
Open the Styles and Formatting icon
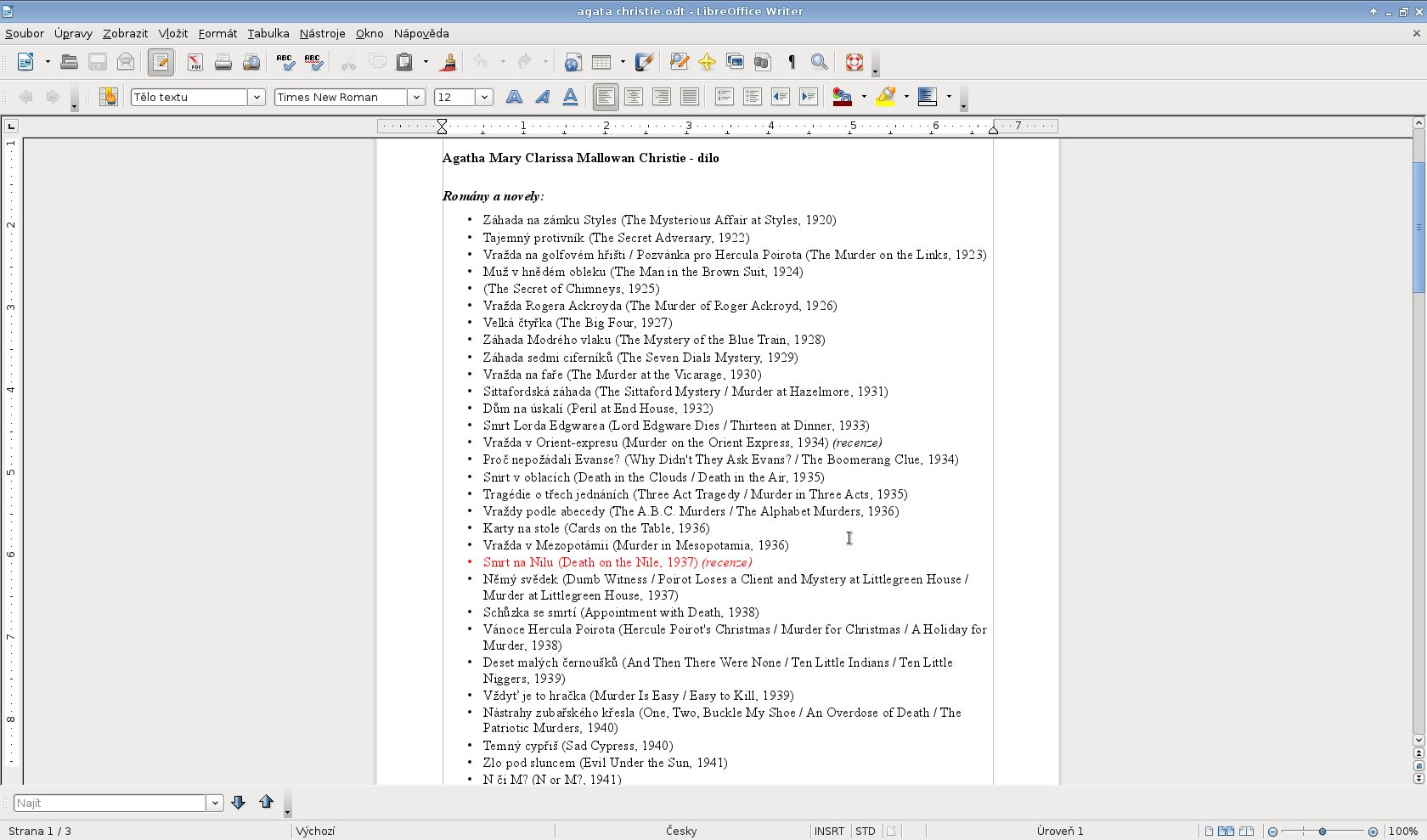(108, 97)
